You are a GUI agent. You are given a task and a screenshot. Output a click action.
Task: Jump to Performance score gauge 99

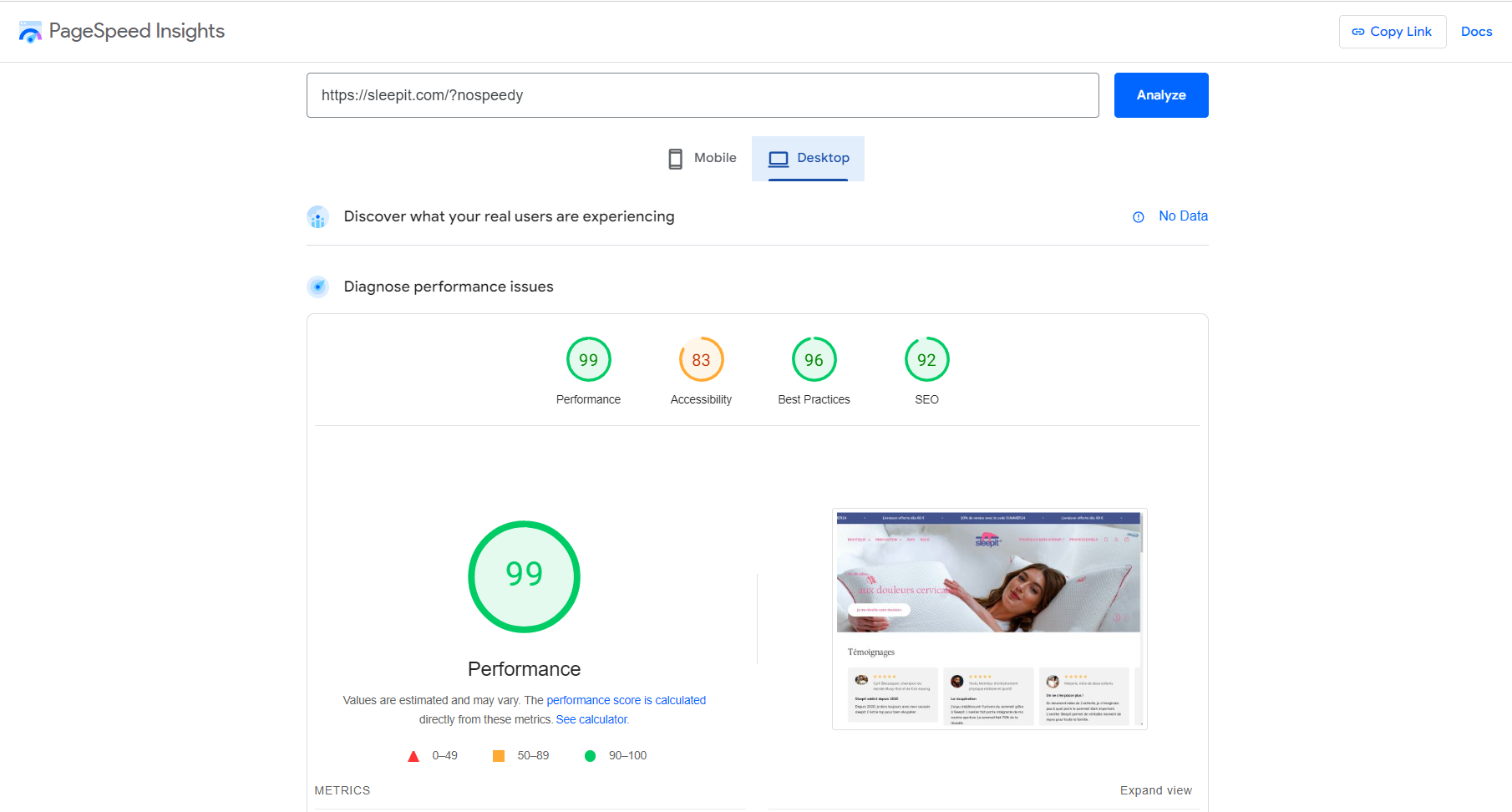(588, 359)
